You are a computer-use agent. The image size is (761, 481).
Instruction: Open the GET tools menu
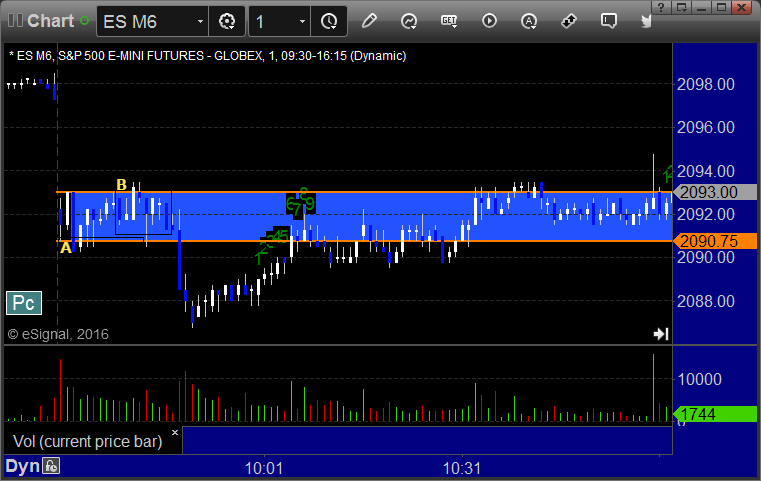click(x=449, y=21)
